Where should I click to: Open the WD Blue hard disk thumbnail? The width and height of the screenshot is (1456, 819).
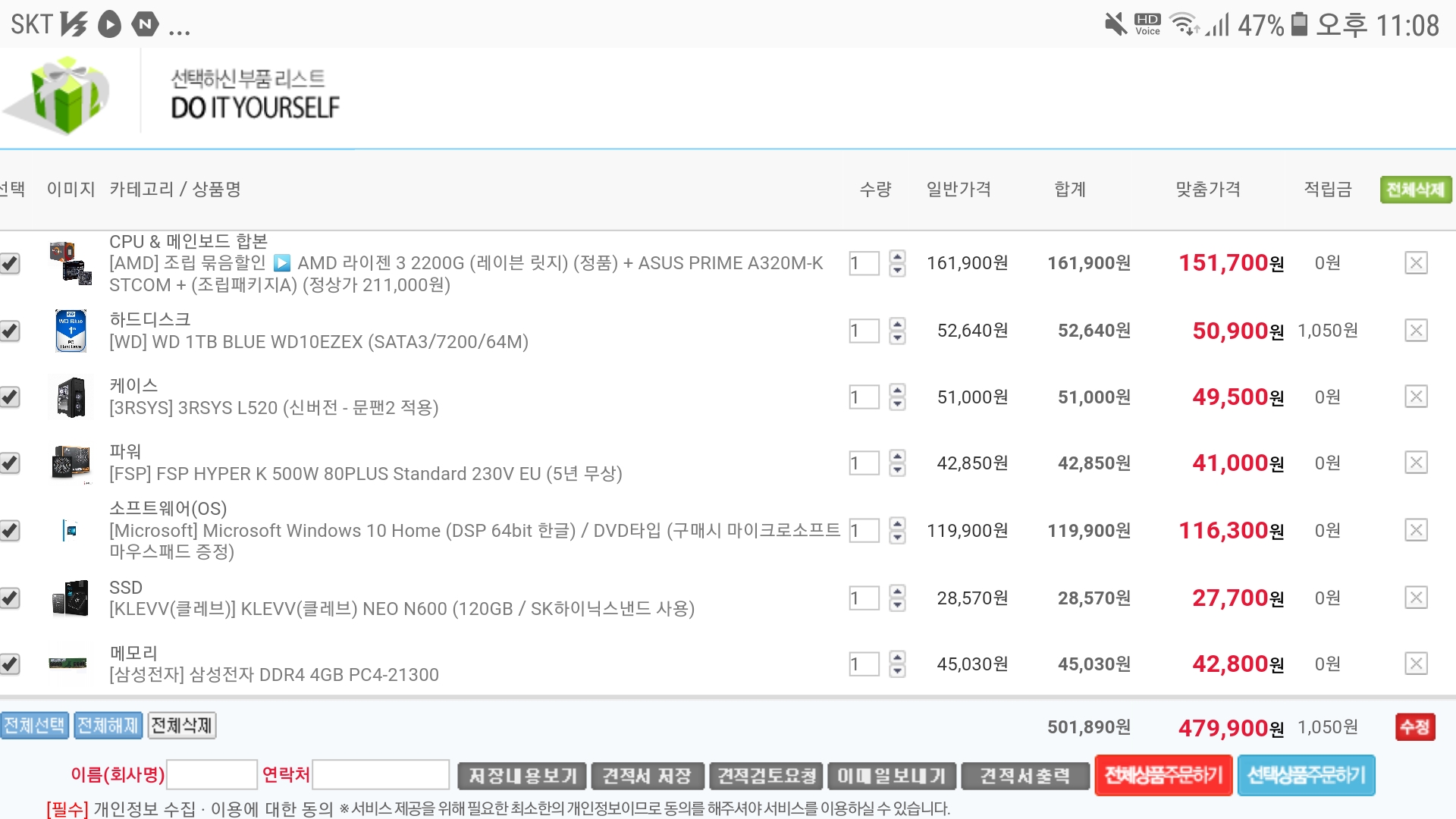[x=71, y=331]
